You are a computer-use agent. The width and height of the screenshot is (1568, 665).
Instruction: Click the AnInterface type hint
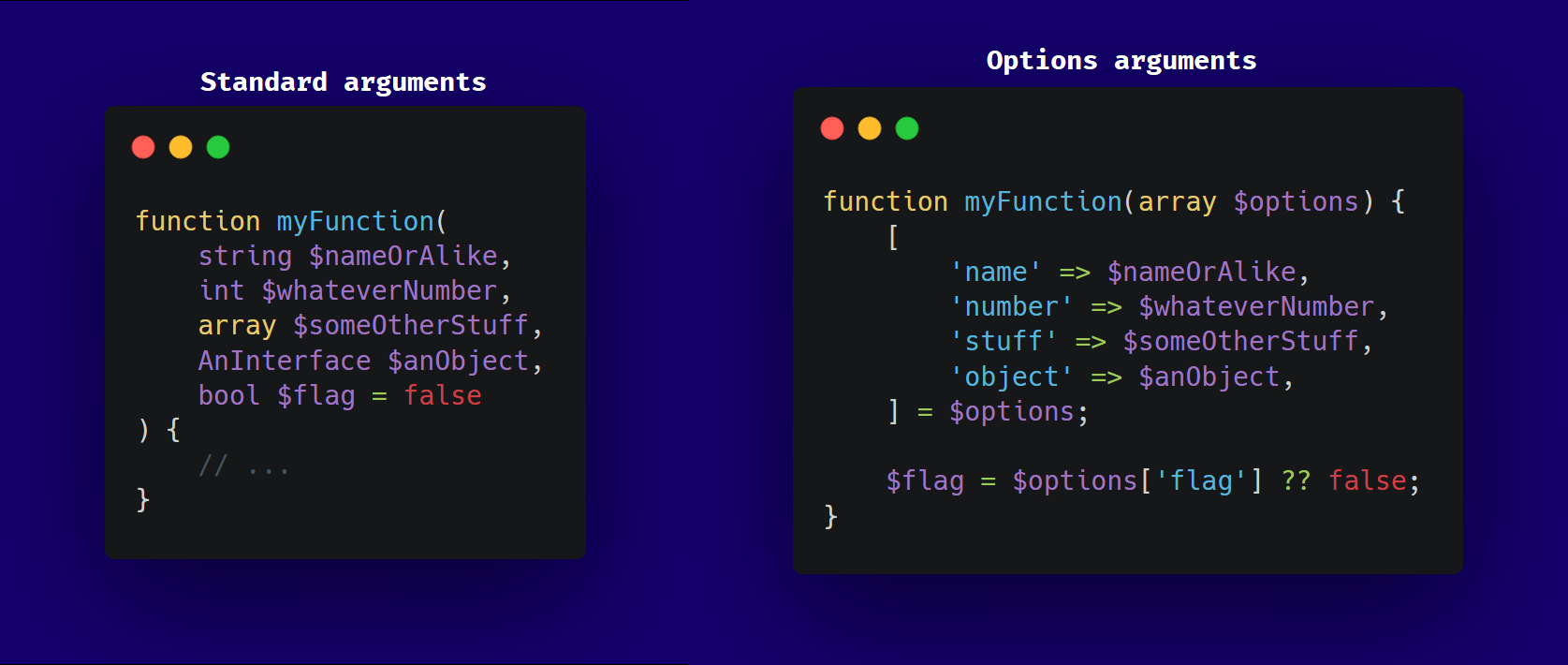pyautogui.click(x=285, y=361)
